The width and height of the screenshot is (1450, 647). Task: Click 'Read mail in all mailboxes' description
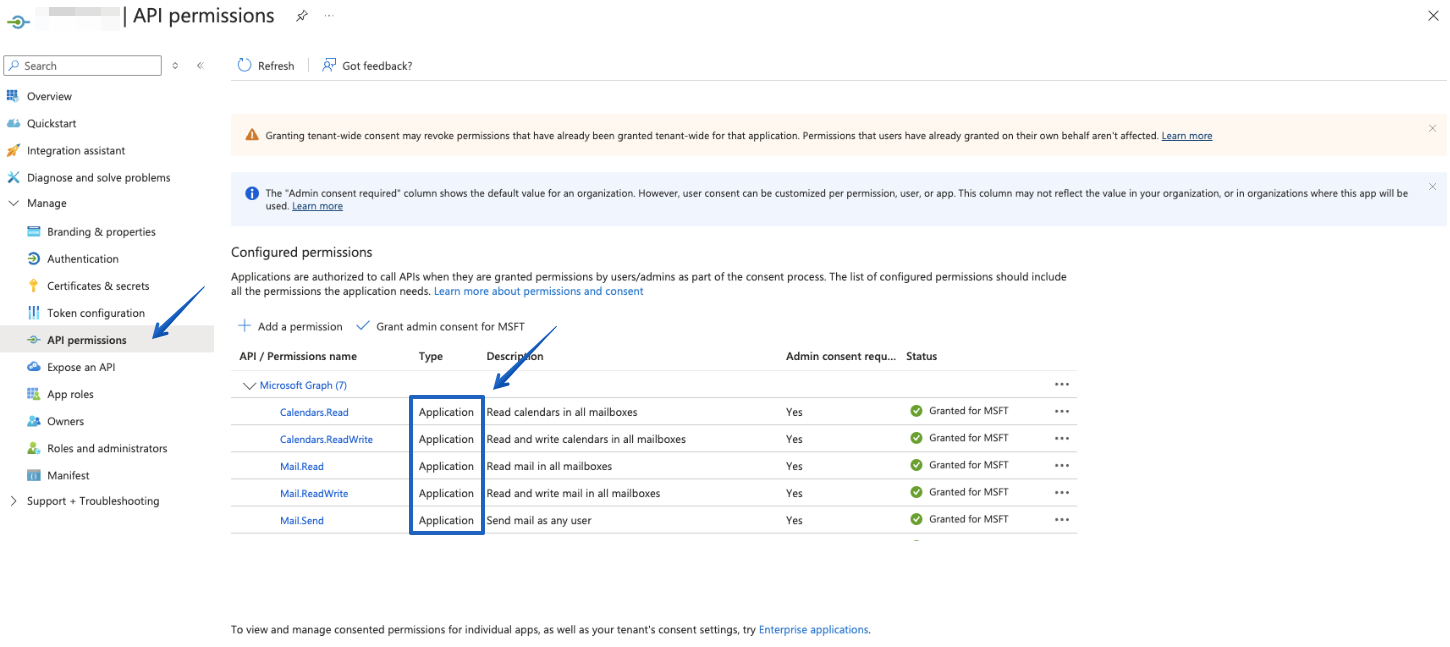(549, 466)
